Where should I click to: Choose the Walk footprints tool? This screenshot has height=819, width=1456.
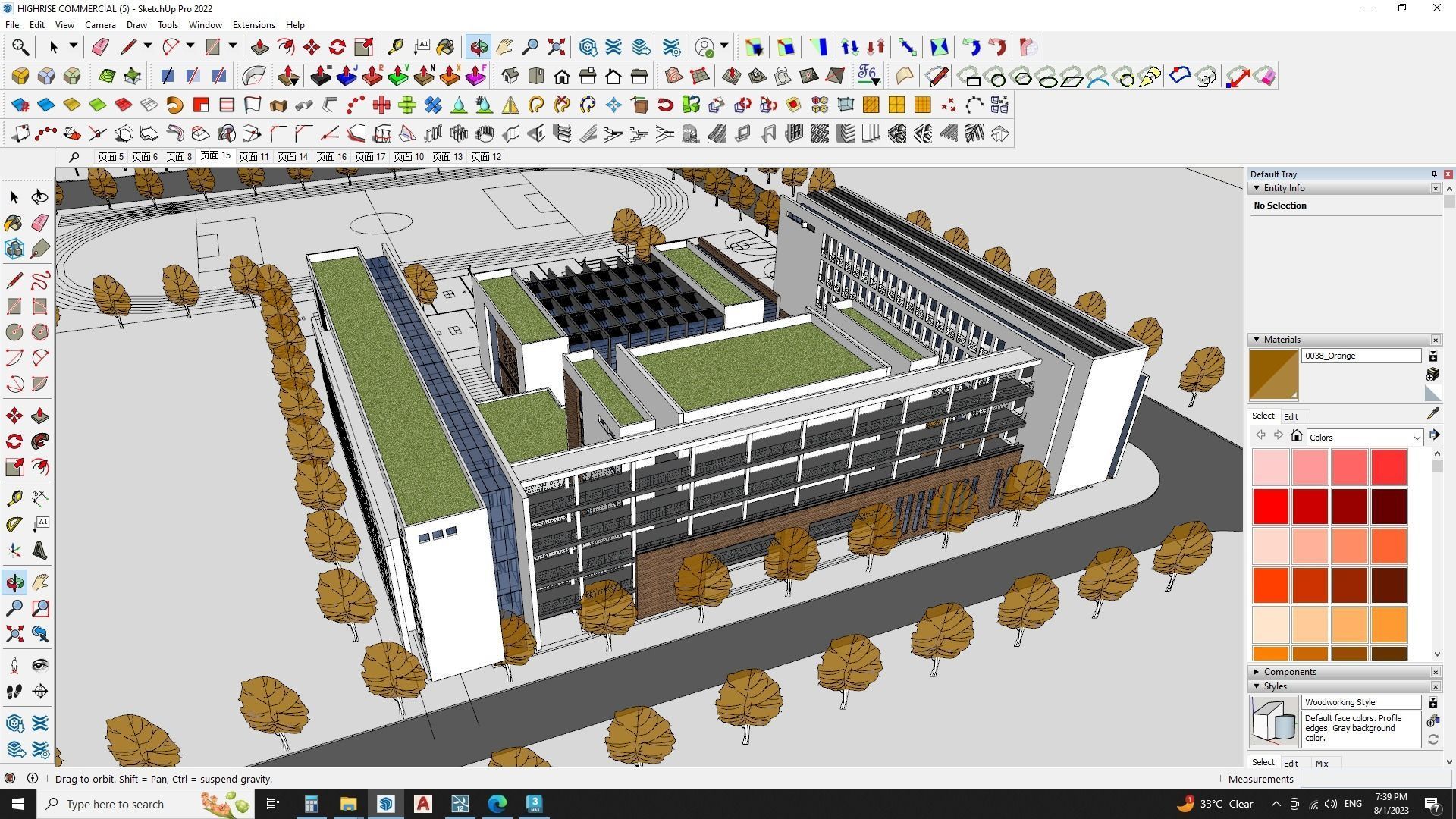[14, 692]
